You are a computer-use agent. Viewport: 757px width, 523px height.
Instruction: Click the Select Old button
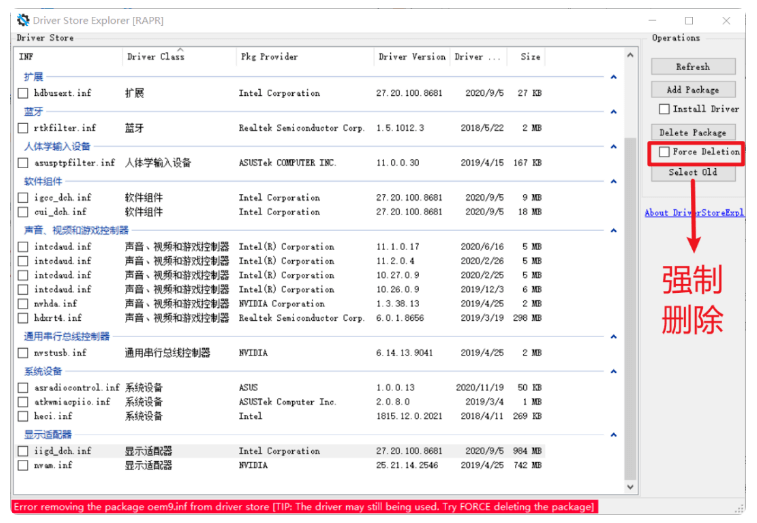coord(693,173)
